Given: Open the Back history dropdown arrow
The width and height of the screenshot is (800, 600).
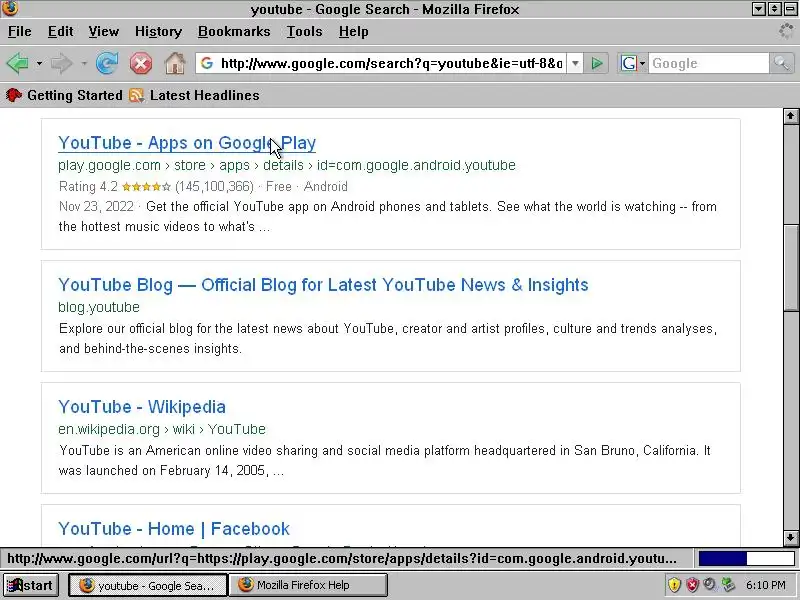Looking at the screenshot, I should point(39,64).
